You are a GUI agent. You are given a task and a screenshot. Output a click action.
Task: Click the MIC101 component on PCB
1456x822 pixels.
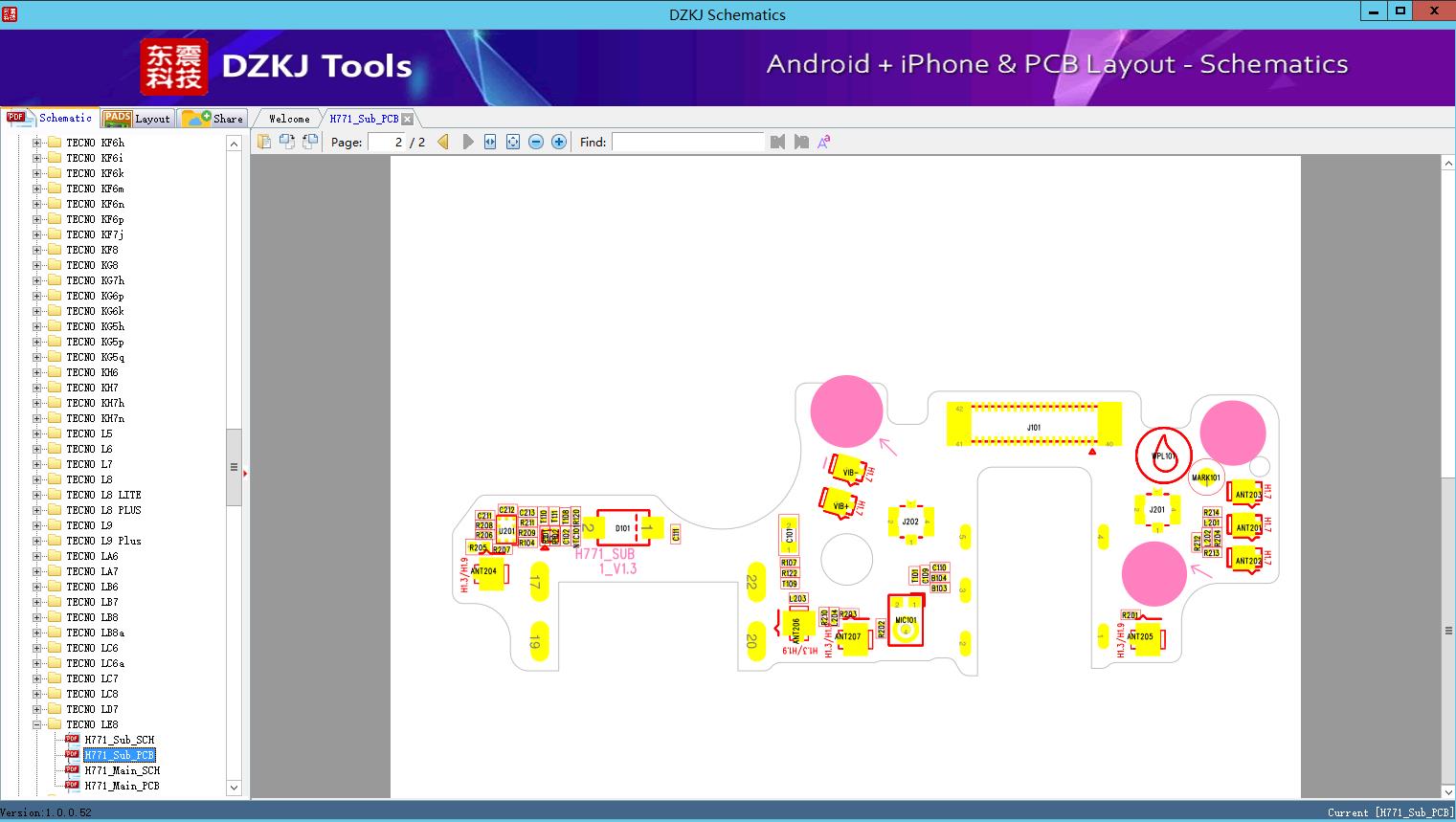point(906,620)
